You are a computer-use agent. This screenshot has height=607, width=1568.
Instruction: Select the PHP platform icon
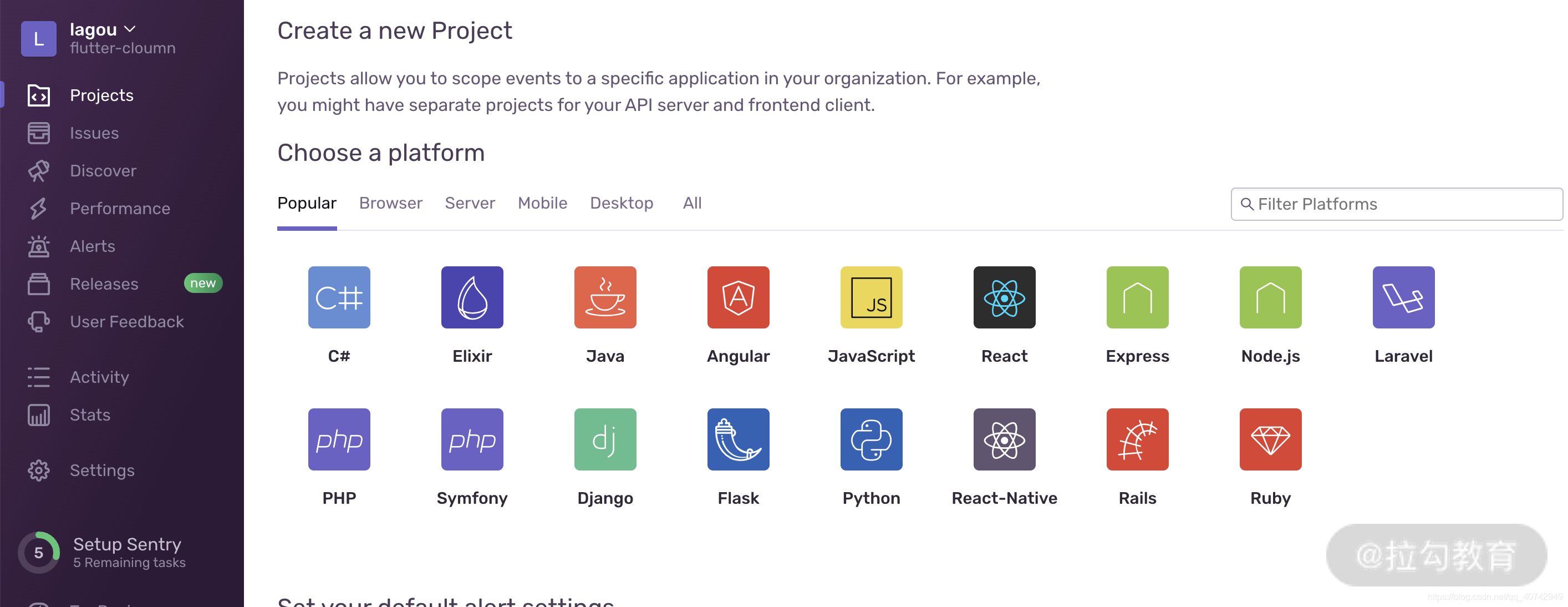pyautogui.click(x=339, y=439)
